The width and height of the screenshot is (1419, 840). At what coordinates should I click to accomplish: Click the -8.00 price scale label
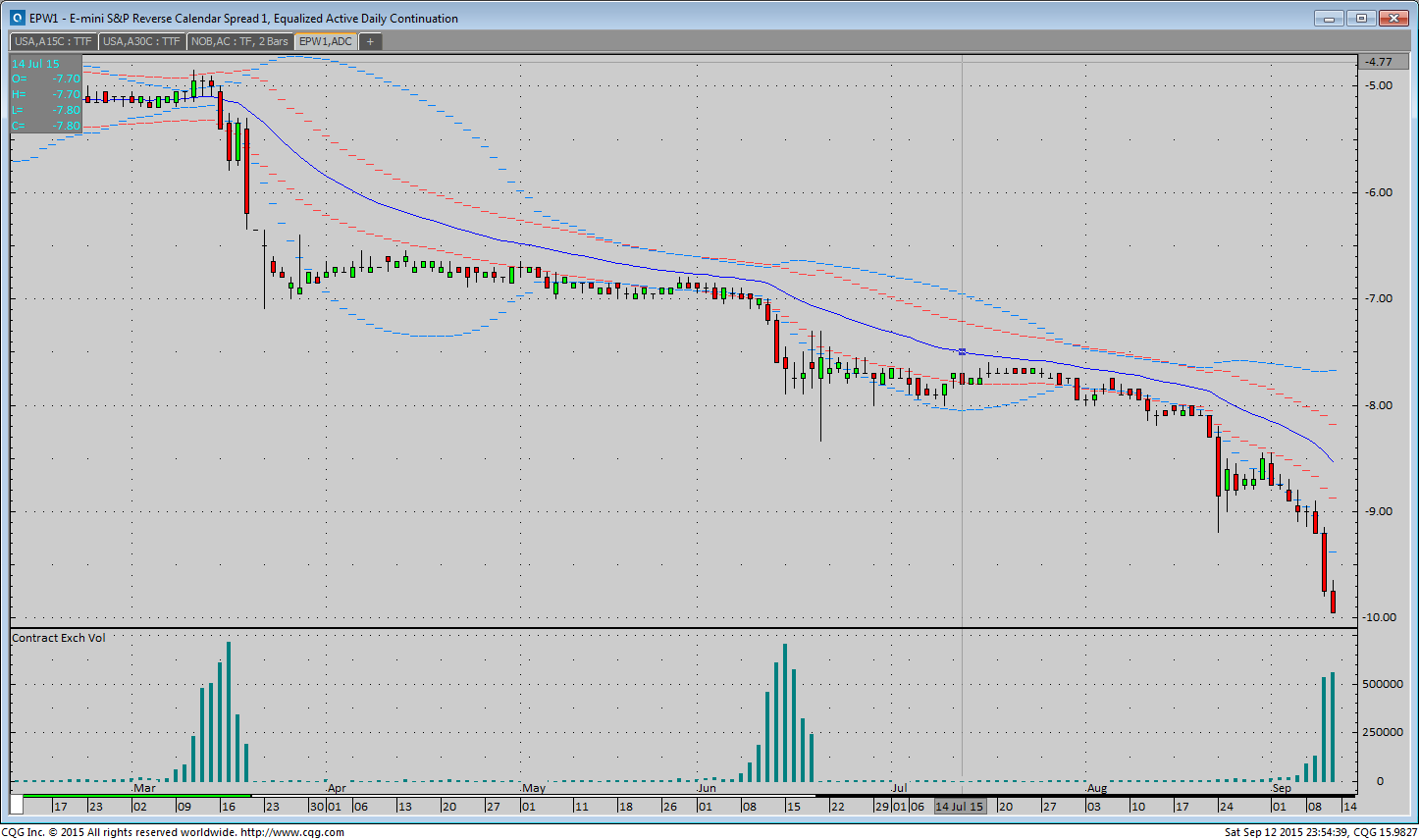coord(1379,405)
